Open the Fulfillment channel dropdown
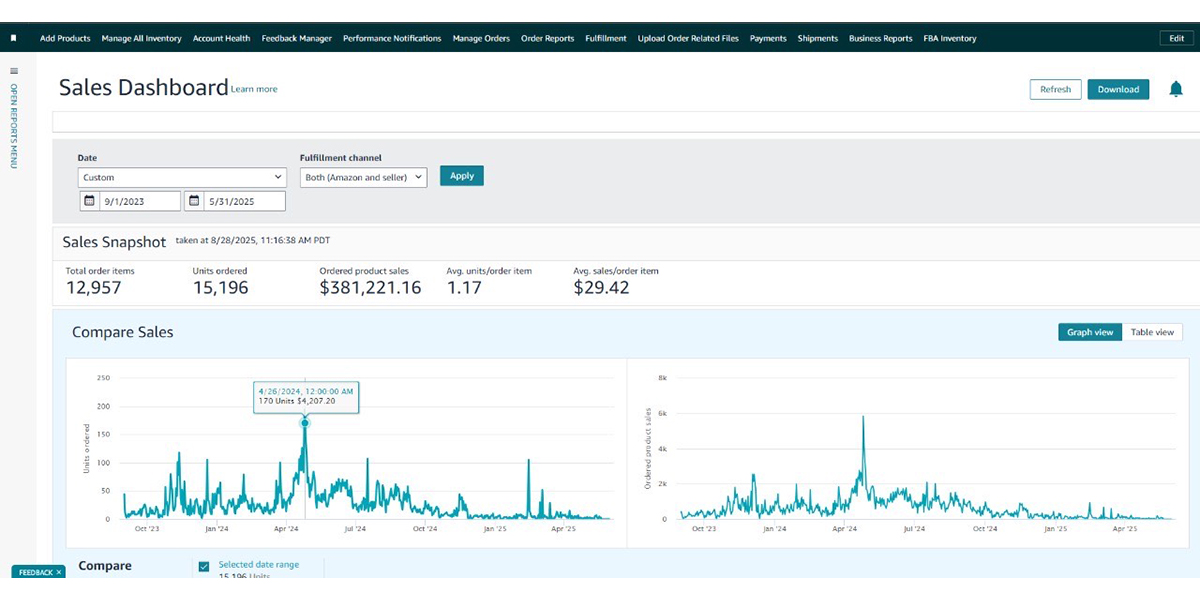This screenshot has height=601, width=1200. [363, 177]
